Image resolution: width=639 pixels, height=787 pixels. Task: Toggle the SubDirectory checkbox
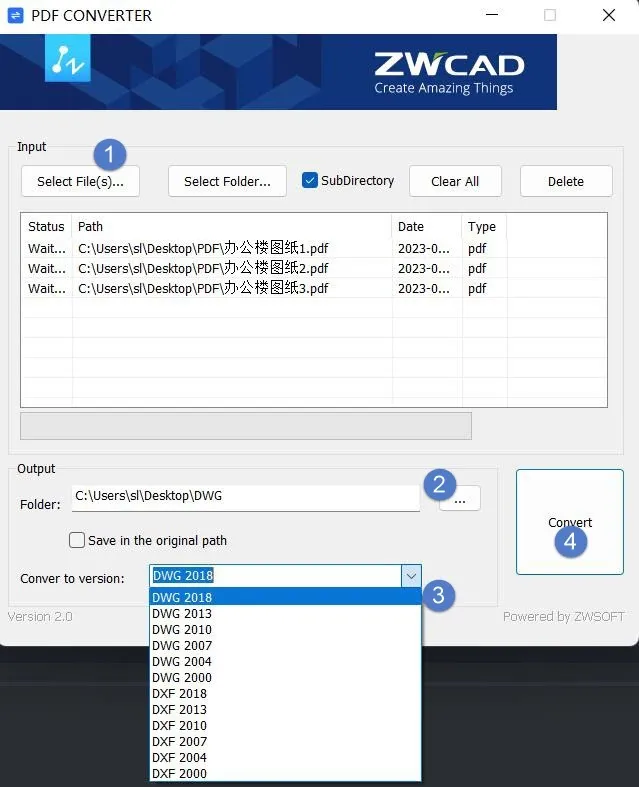(310, 180)
